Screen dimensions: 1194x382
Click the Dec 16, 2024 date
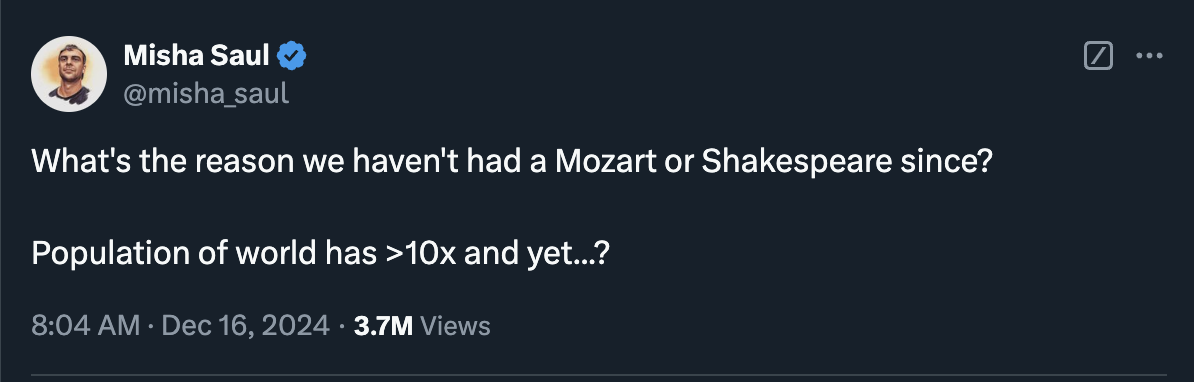click(x=246, y=326)
